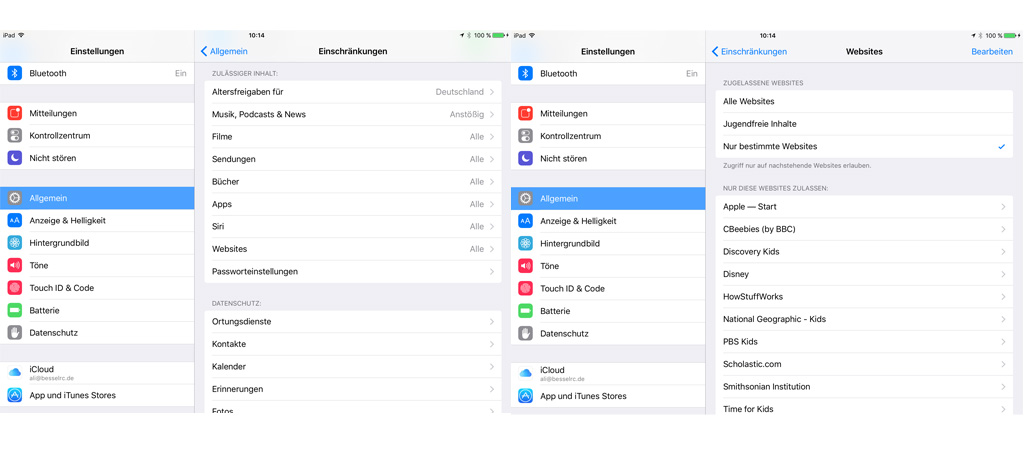
Task: Tap Wi-Fi indicator in right screenshot status bar
Action: click(532, 35)
